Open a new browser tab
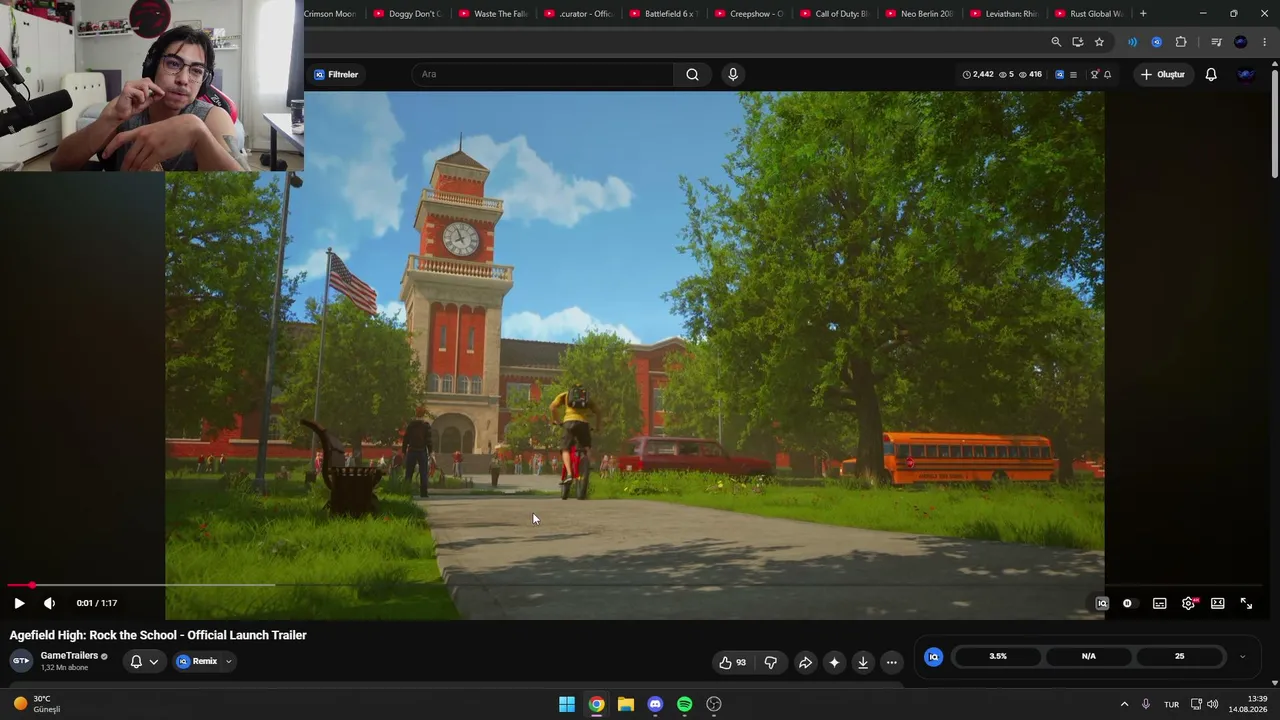1280x720 pixels. 1143,14
